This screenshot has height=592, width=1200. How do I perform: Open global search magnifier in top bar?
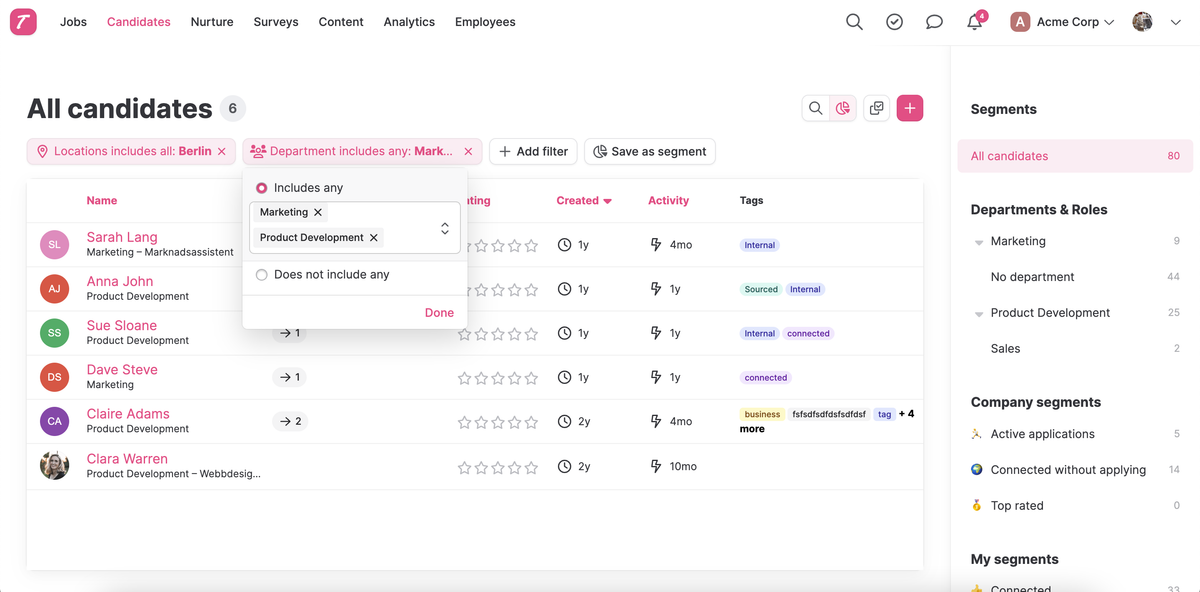854,22
